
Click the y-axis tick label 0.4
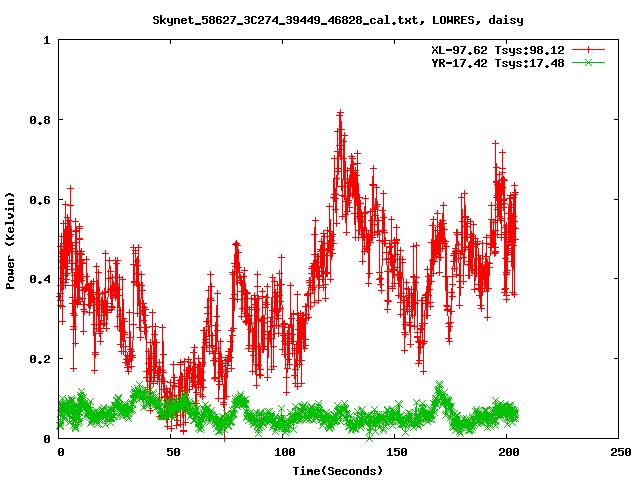tap(40, 280)
